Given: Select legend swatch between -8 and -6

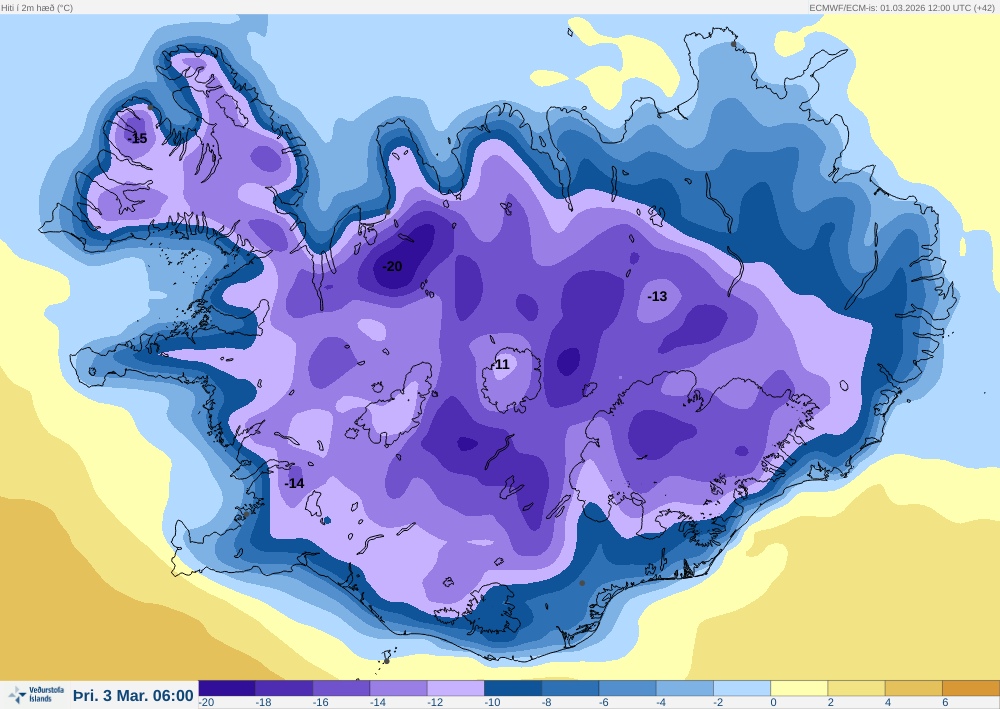Looking at the screenshot, I should click(570, 688).
